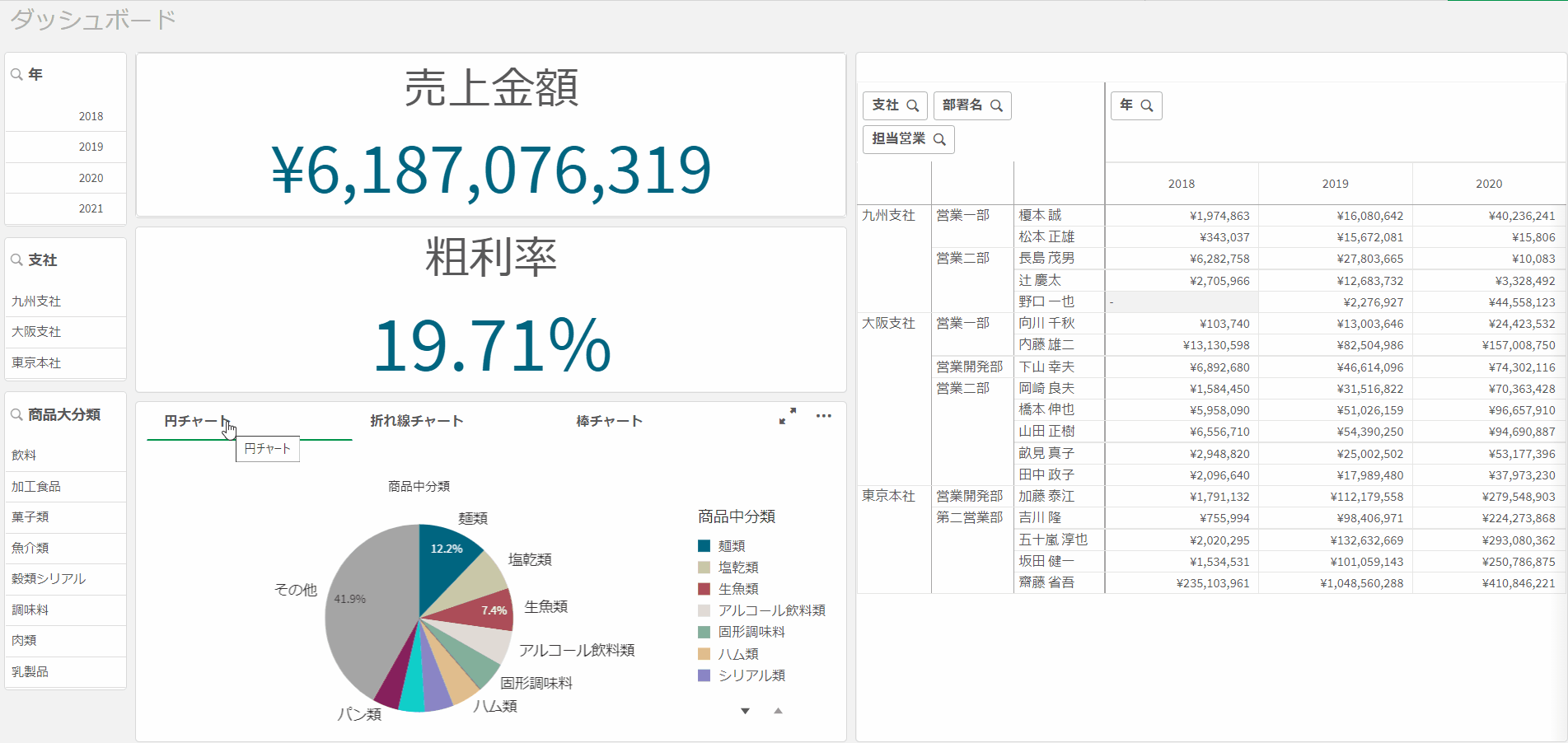1568x743 pixels.
Task: Click the search icon beside 年 filter pane
Action: pos(16,74)
